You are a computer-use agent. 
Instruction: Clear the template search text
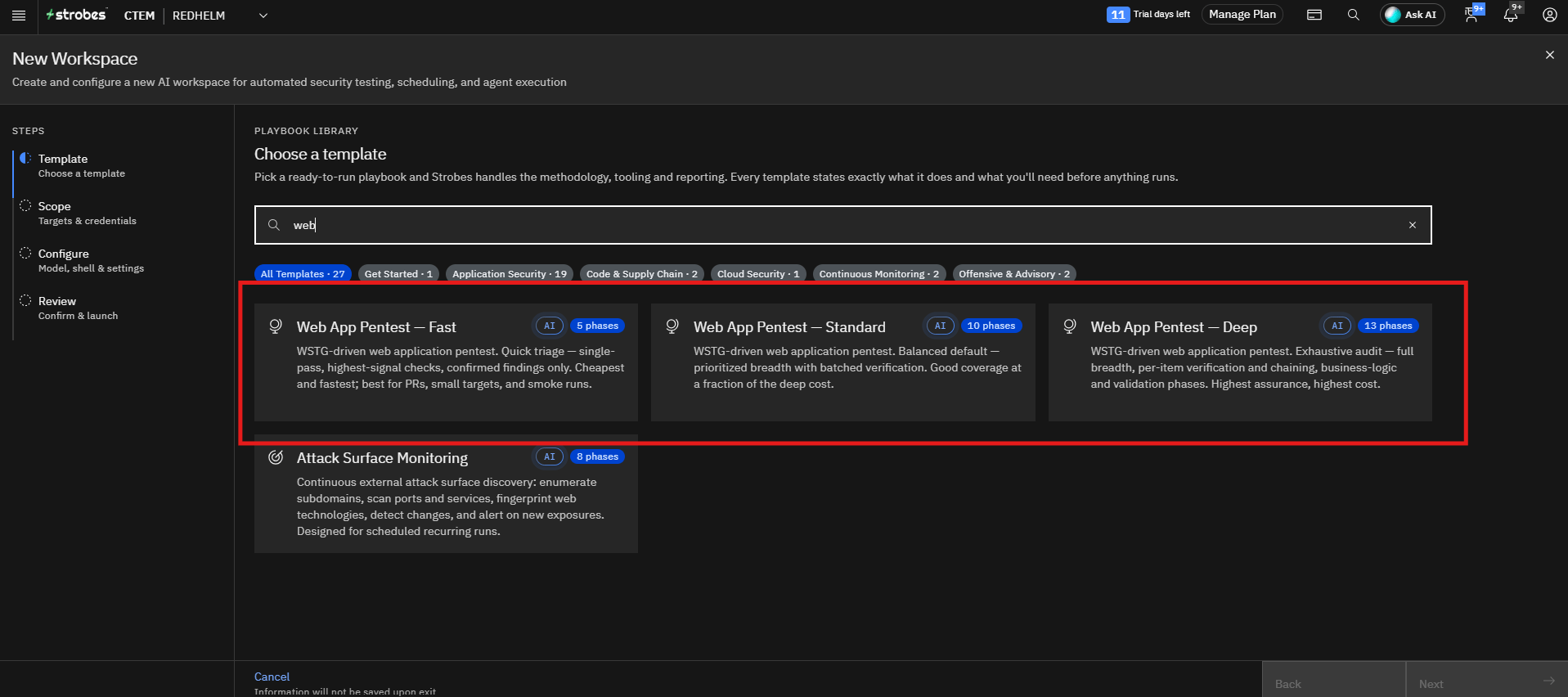click(1413, 225)
